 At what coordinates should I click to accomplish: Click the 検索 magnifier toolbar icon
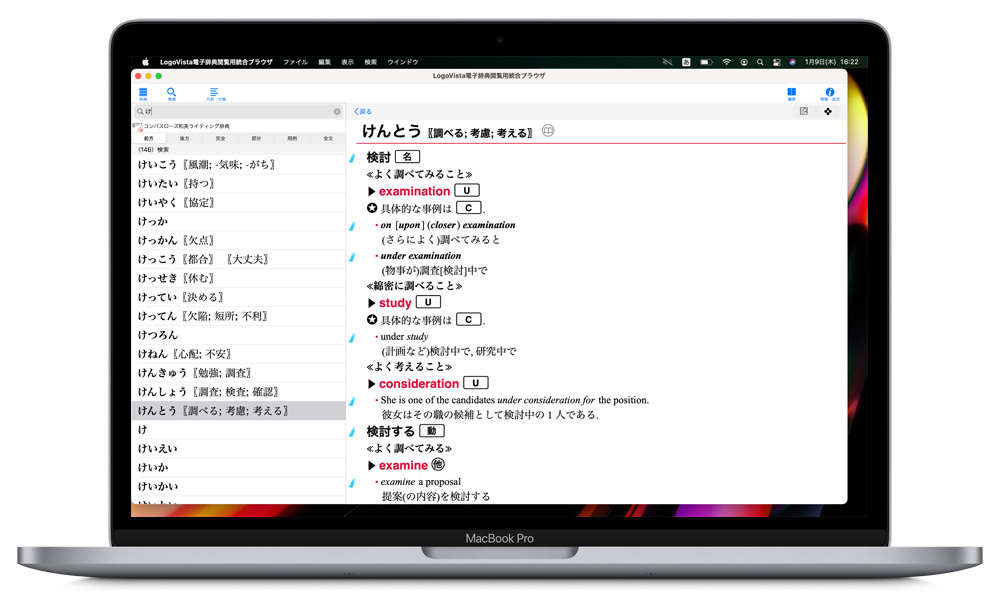coord(172,94)
